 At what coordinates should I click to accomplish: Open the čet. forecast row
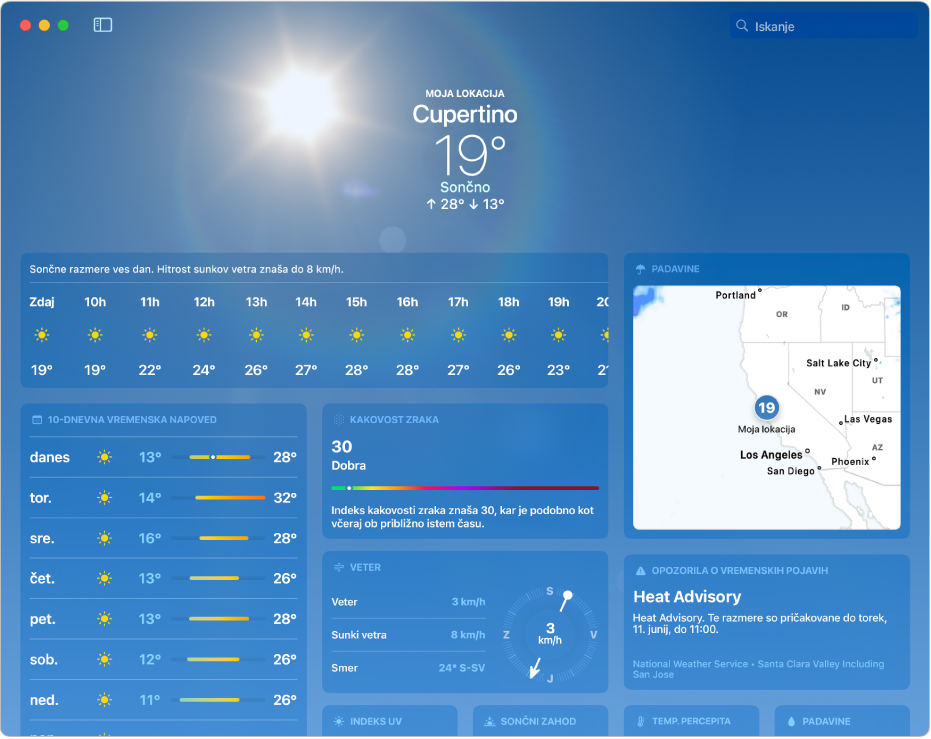coord(163,578)
